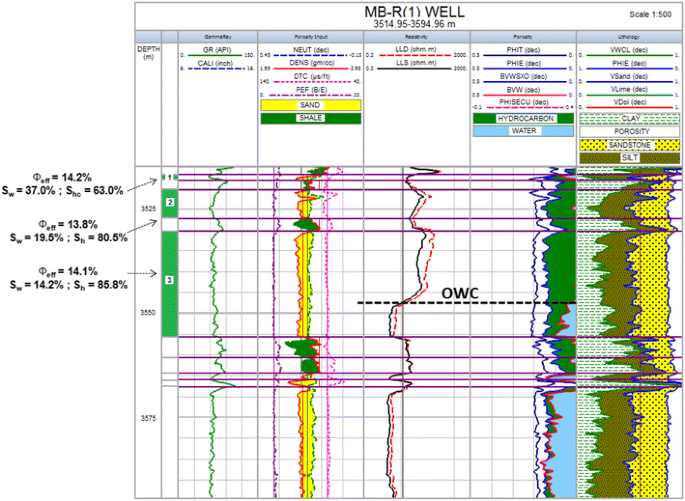Select the VSand (dec) curve label
Screen dimensions: 685x501
click(x=630, y=76)
